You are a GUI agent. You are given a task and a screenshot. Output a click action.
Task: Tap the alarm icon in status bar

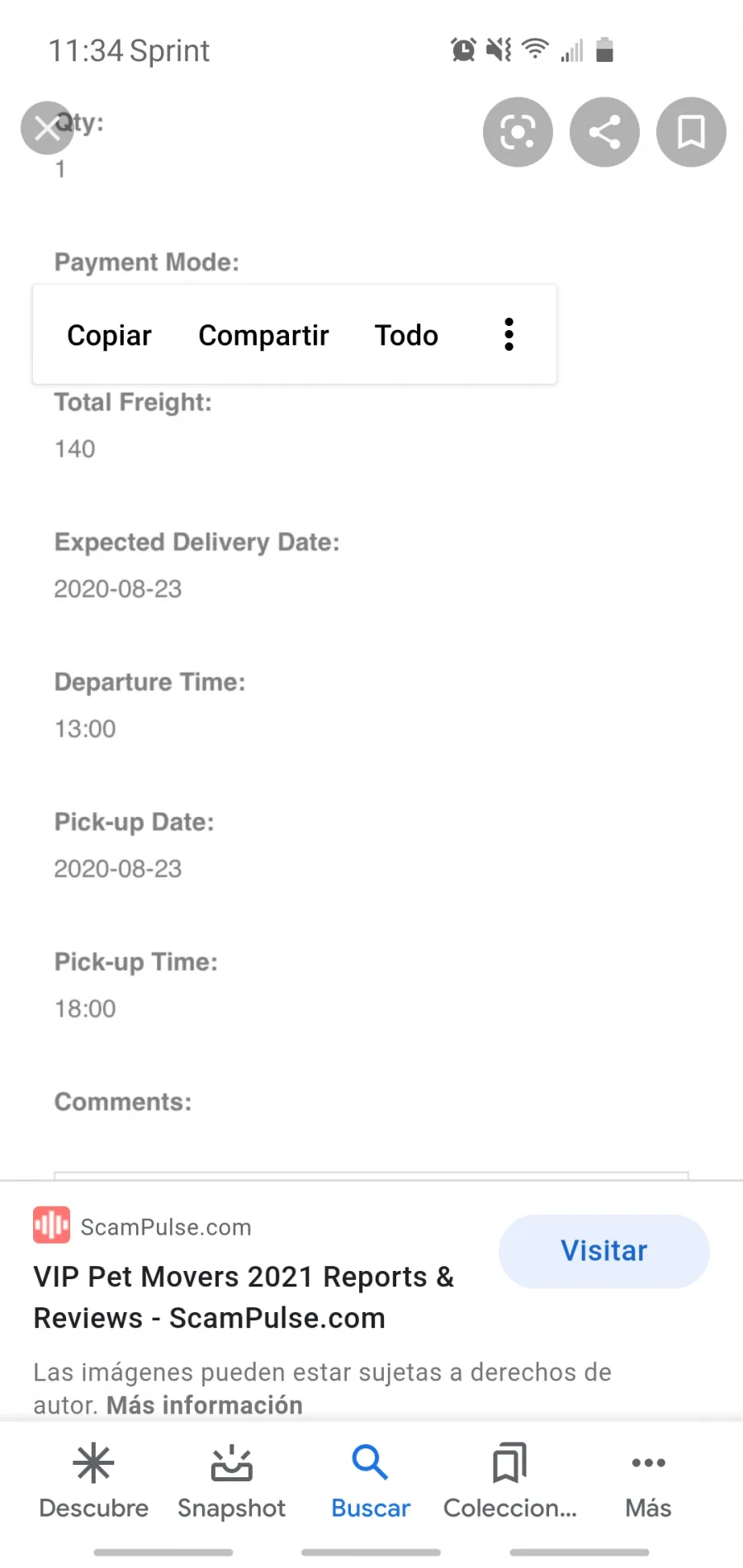pos(463,50)
